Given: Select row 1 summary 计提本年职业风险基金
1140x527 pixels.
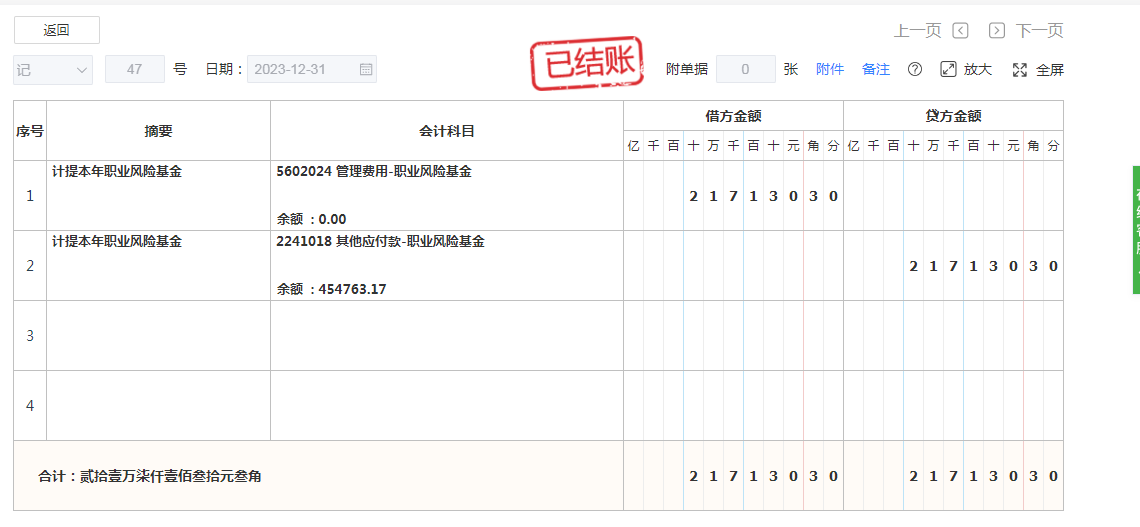Looking at the screenshot, I should point(117,172).
